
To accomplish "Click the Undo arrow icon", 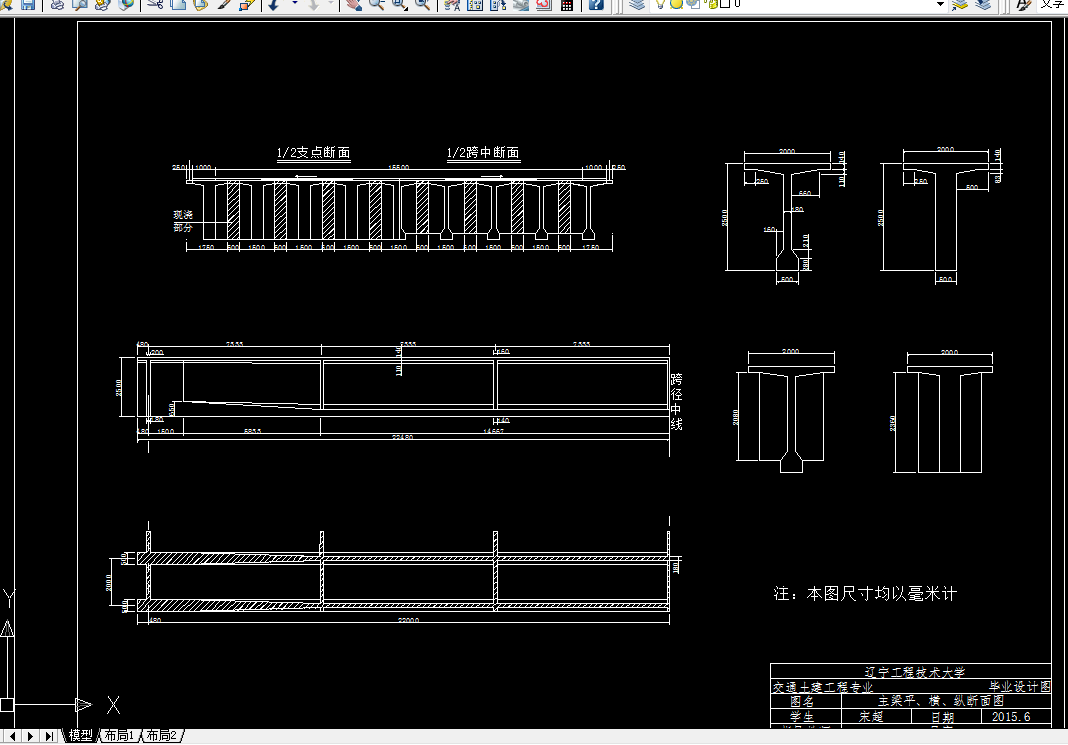I will [274, 5].
